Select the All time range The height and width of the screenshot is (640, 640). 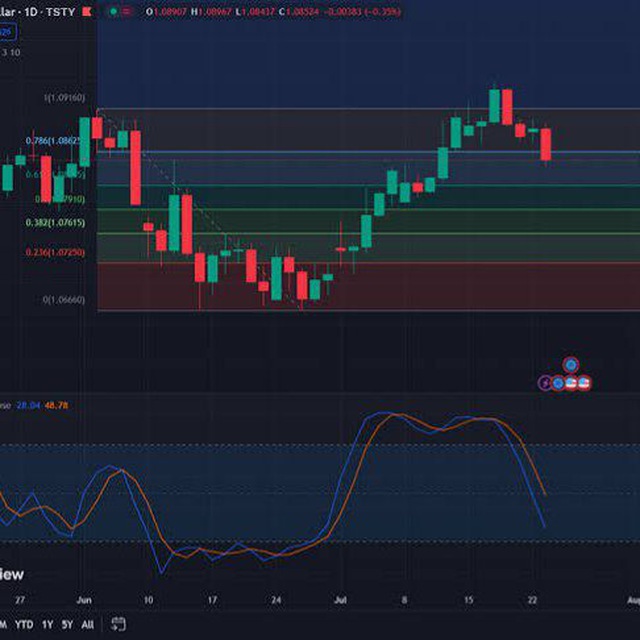point(87,624)
